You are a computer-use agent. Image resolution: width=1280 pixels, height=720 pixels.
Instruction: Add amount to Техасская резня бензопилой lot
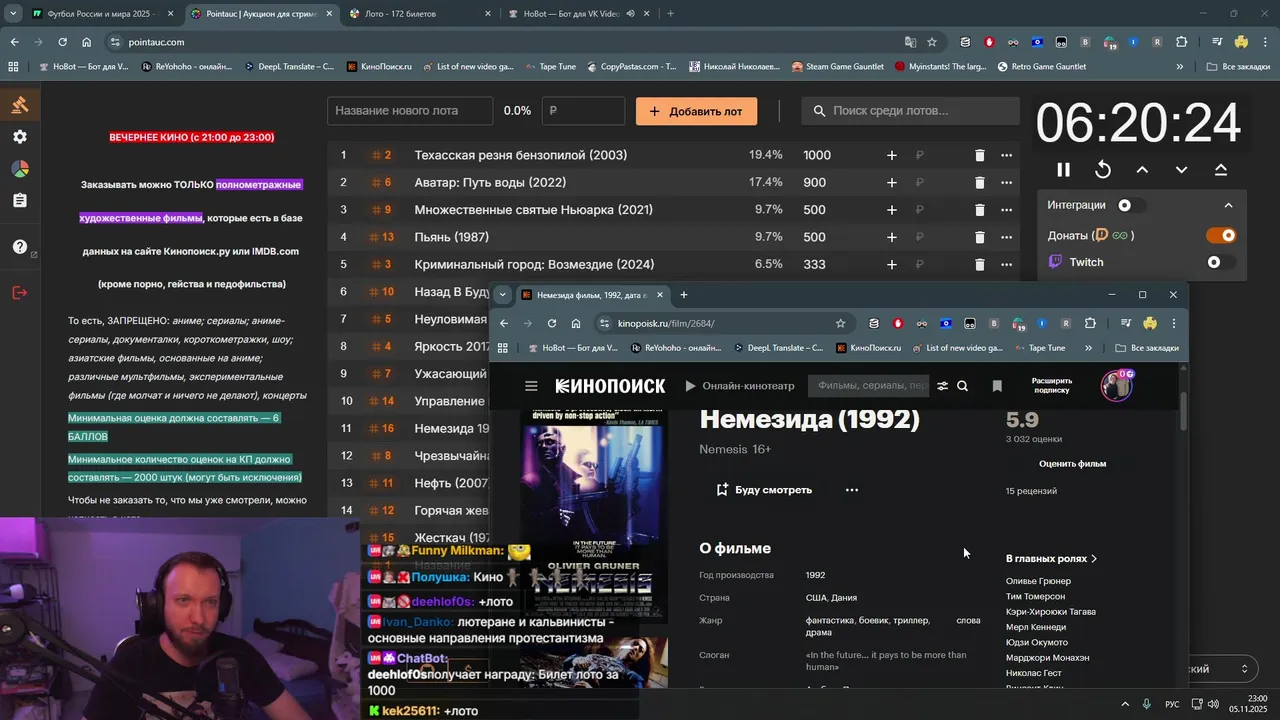coord(892,155)
